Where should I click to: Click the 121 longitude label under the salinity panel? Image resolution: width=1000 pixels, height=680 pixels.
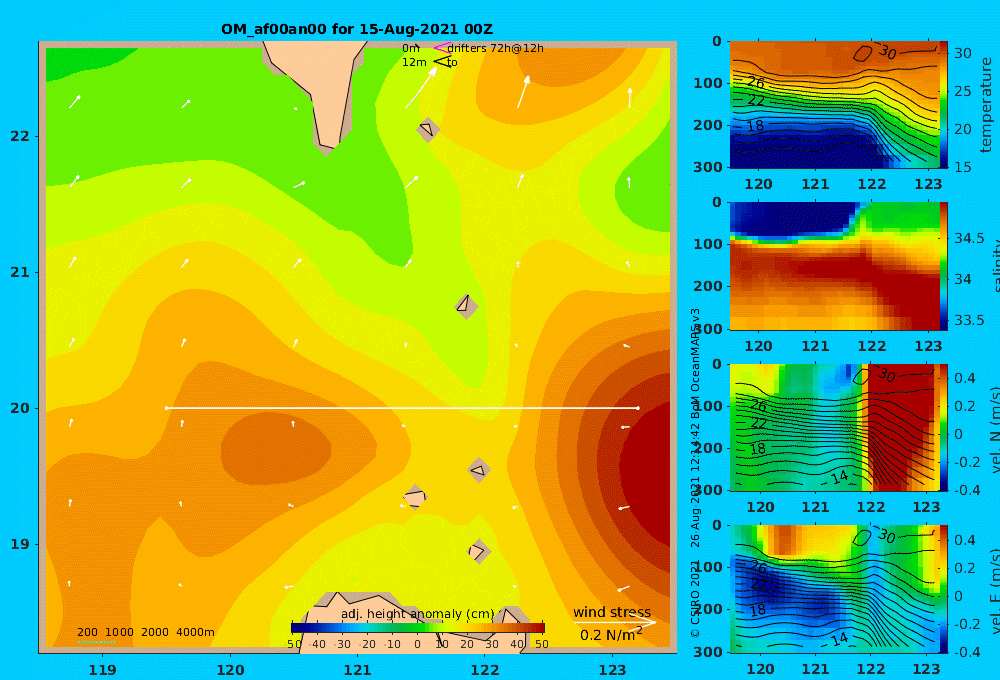[x=815, y=346]
